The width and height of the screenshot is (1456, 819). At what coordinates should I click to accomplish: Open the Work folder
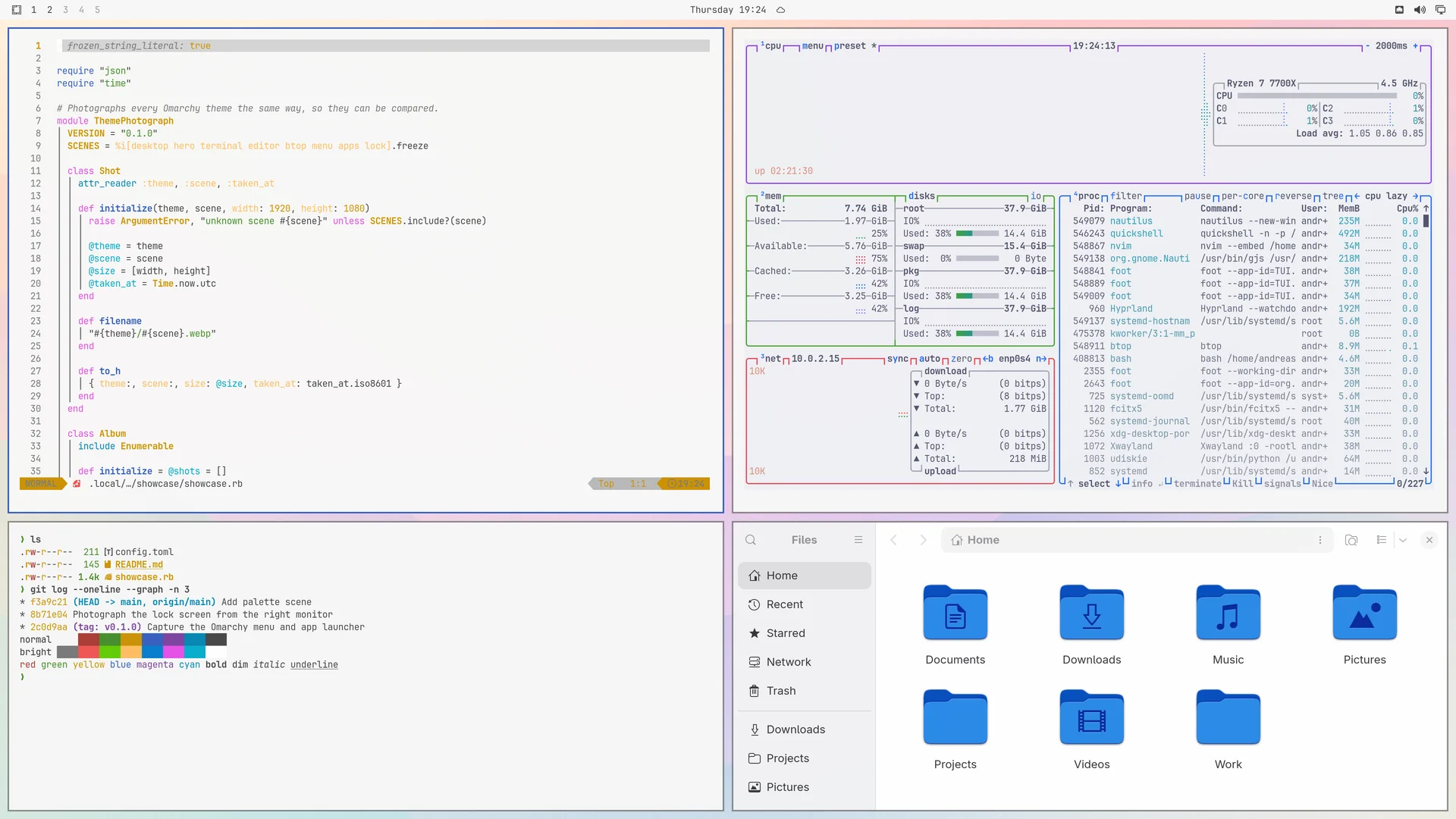click(x=1228, y=730)
